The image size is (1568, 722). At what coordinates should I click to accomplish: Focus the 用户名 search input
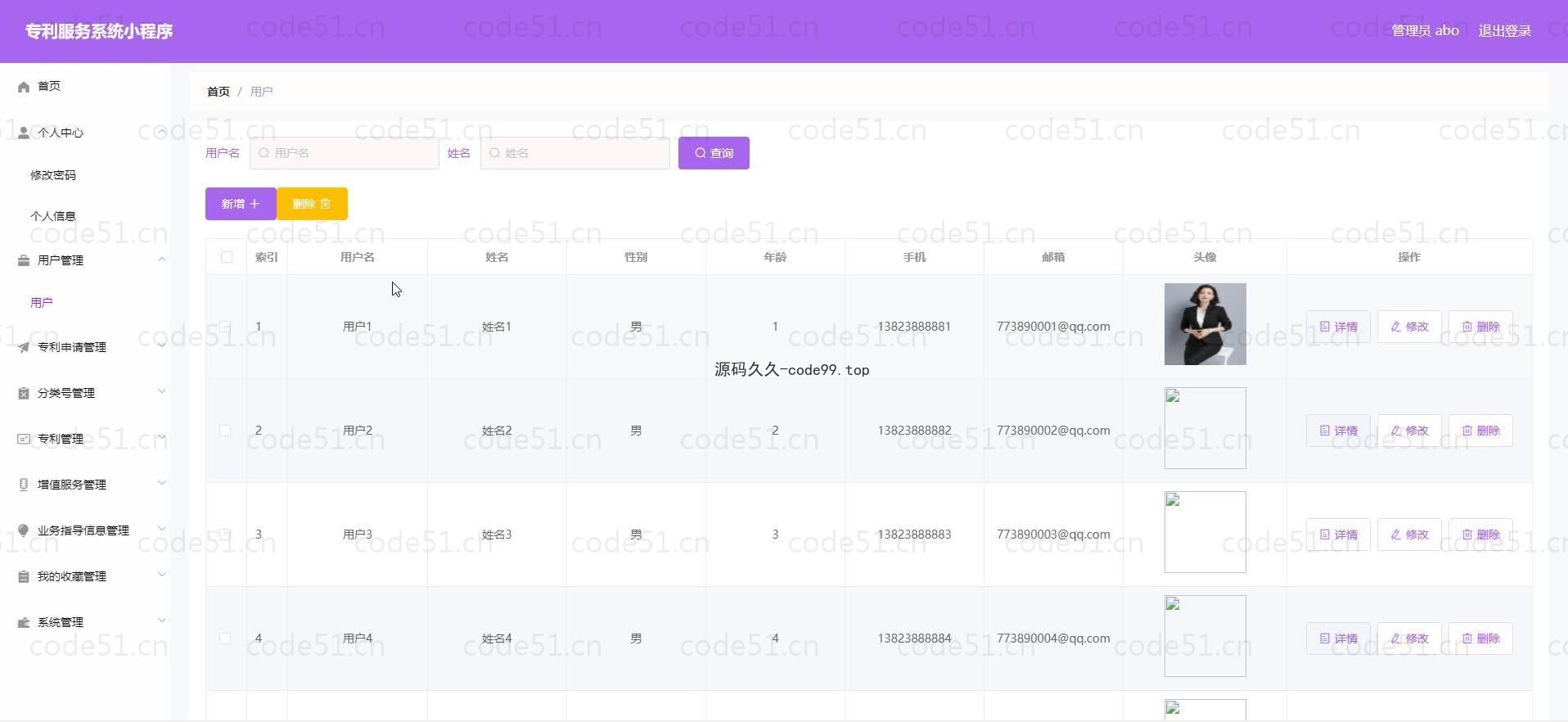pos(345,153)
